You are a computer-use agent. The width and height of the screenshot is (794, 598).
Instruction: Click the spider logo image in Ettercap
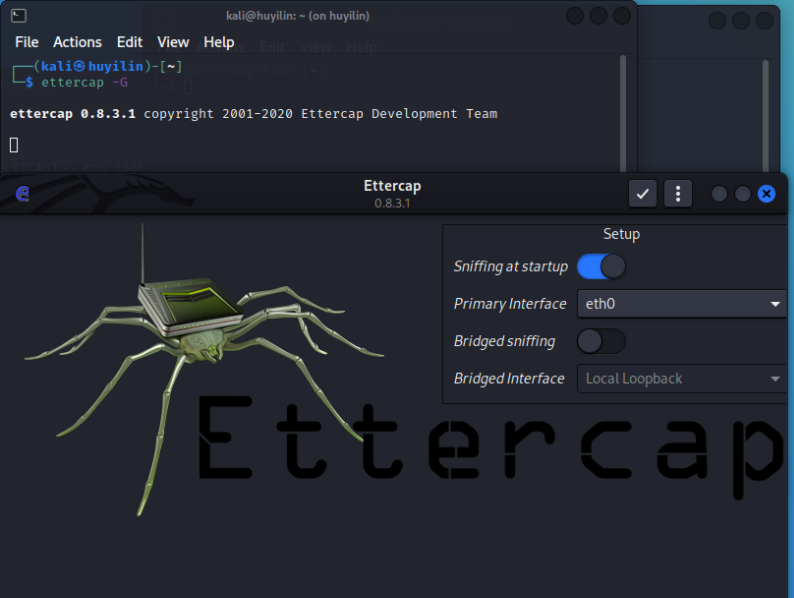[x=203, y=370]
